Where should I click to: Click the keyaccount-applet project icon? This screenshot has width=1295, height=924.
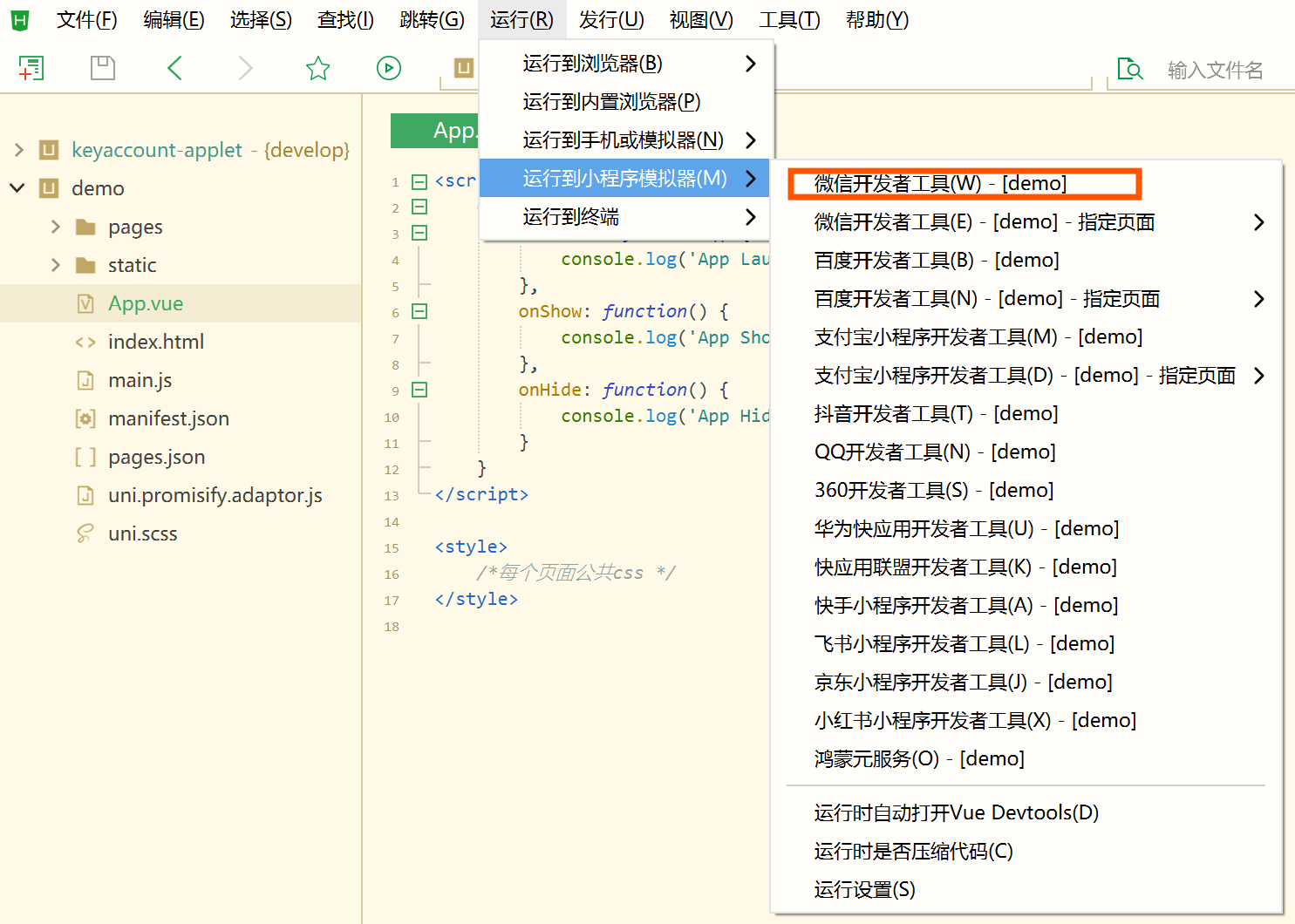tap(49, 150)
